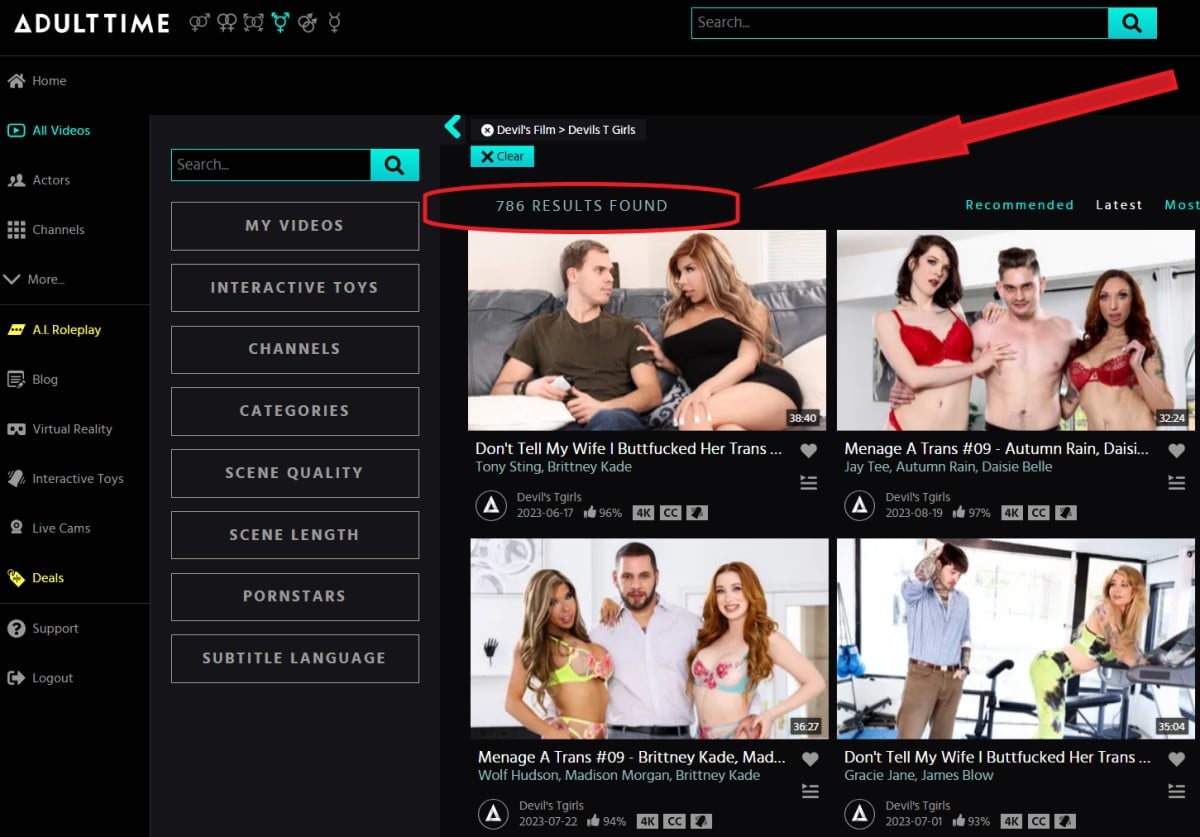This screenshot has height=837, width=1200.
Task: Expand the PORNSTARS filter section
Action: [295, 596]
